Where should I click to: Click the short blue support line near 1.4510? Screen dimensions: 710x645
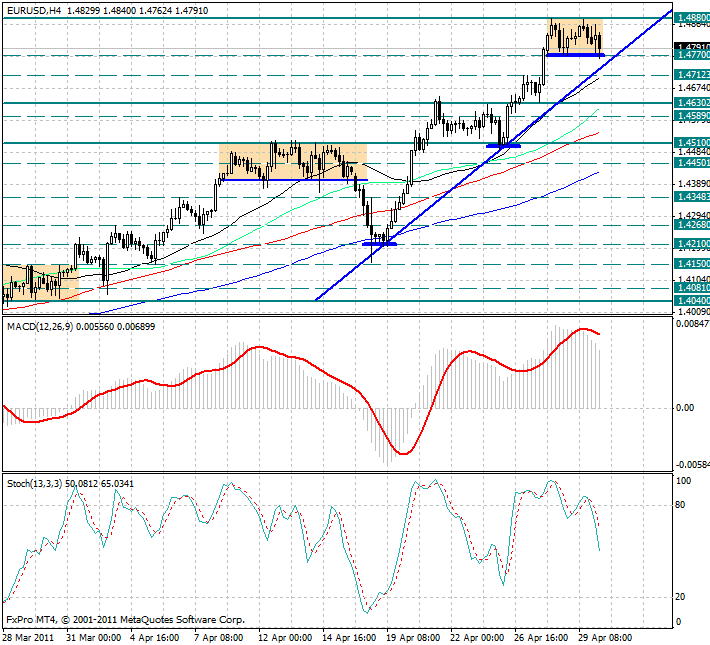pos(503,146)
